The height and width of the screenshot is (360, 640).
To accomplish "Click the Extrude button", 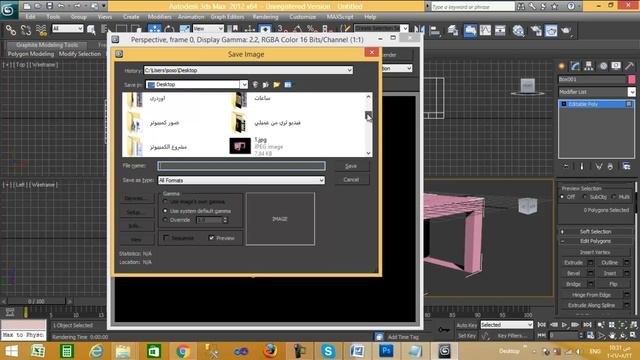I will (573, 262).
